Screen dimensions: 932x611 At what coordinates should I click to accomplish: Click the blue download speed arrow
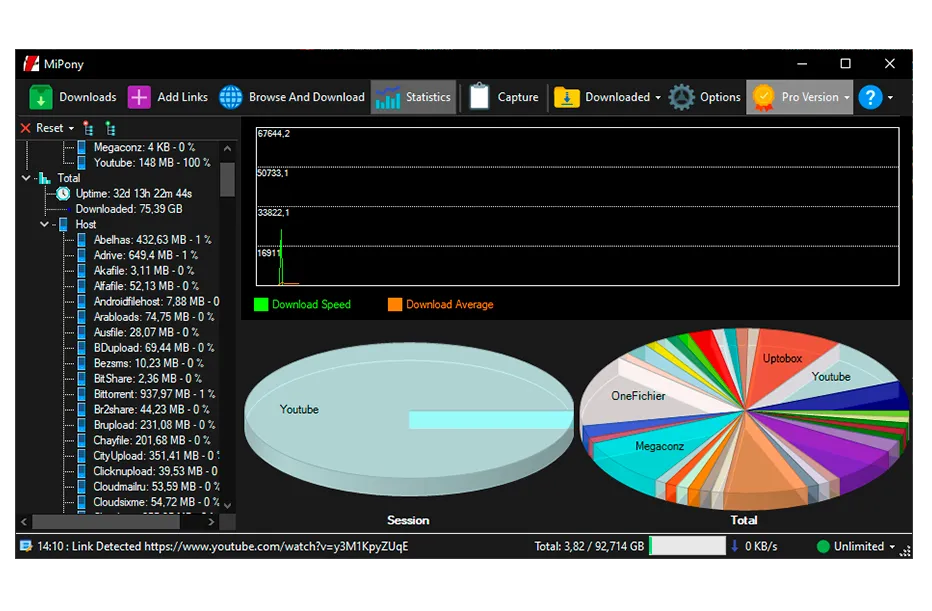tap(735, 546)
